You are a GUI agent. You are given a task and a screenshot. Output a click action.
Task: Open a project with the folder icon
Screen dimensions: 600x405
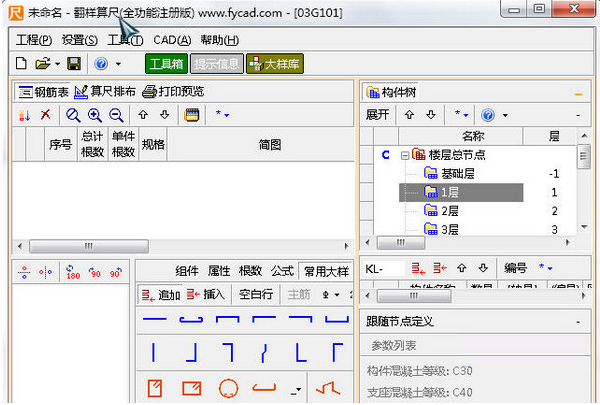click(x=43, y=64)
